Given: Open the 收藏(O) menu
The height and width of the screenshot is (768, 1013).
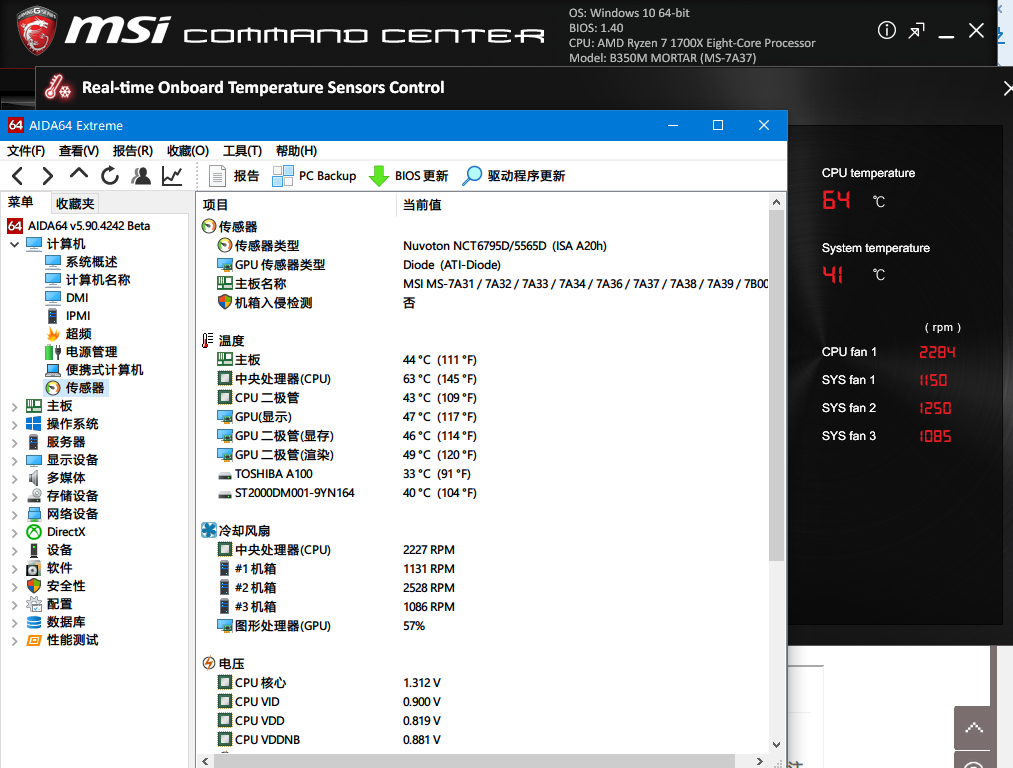Looking at the screenshot, I should point(188,150).
